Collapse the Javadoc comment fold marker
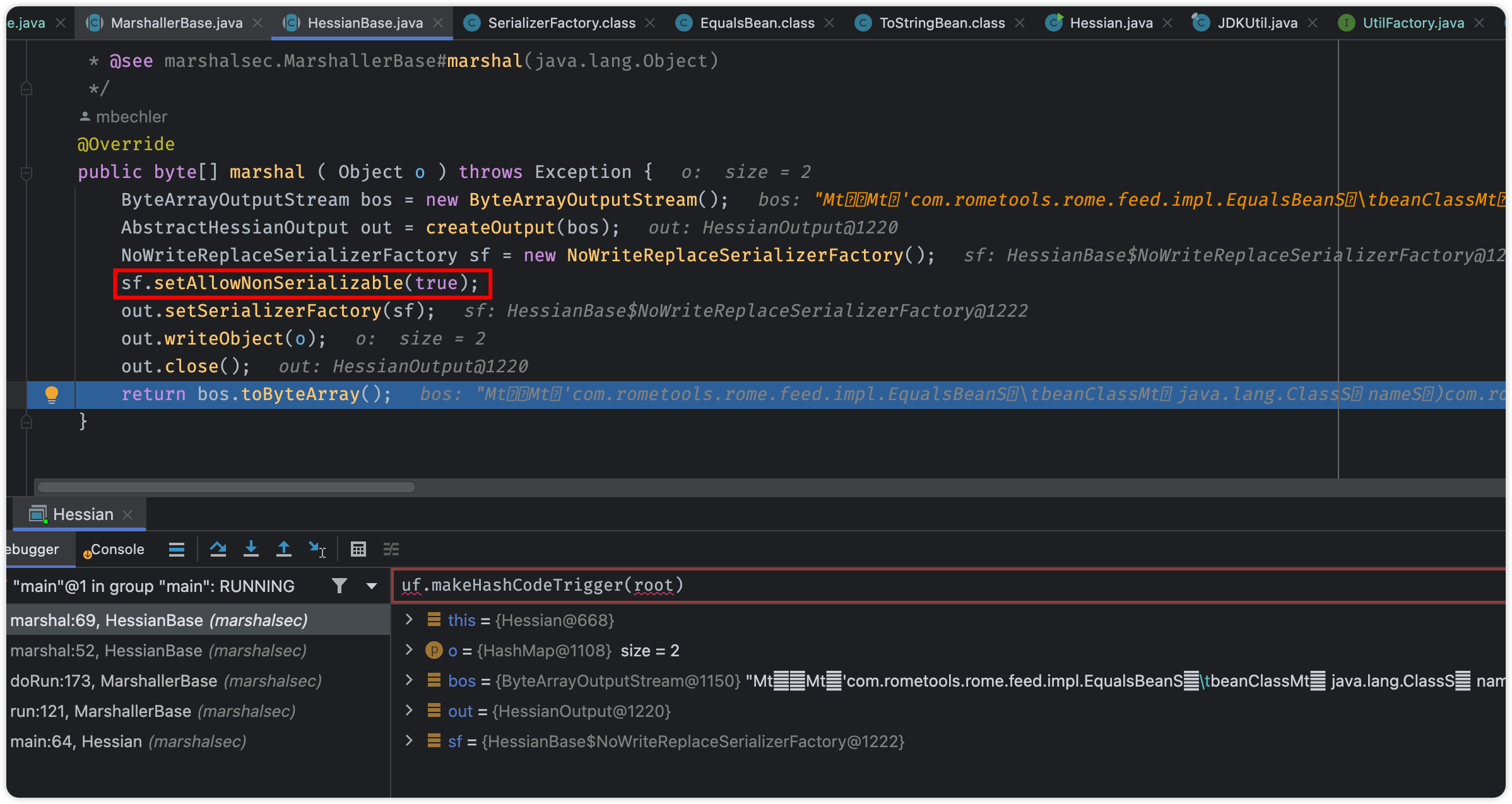 click(x=27, y=88)
